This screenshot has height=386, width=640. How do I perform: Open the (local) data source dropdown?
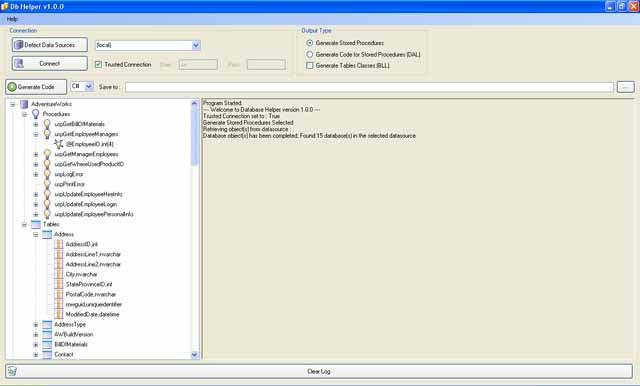[x=196, y=45]
